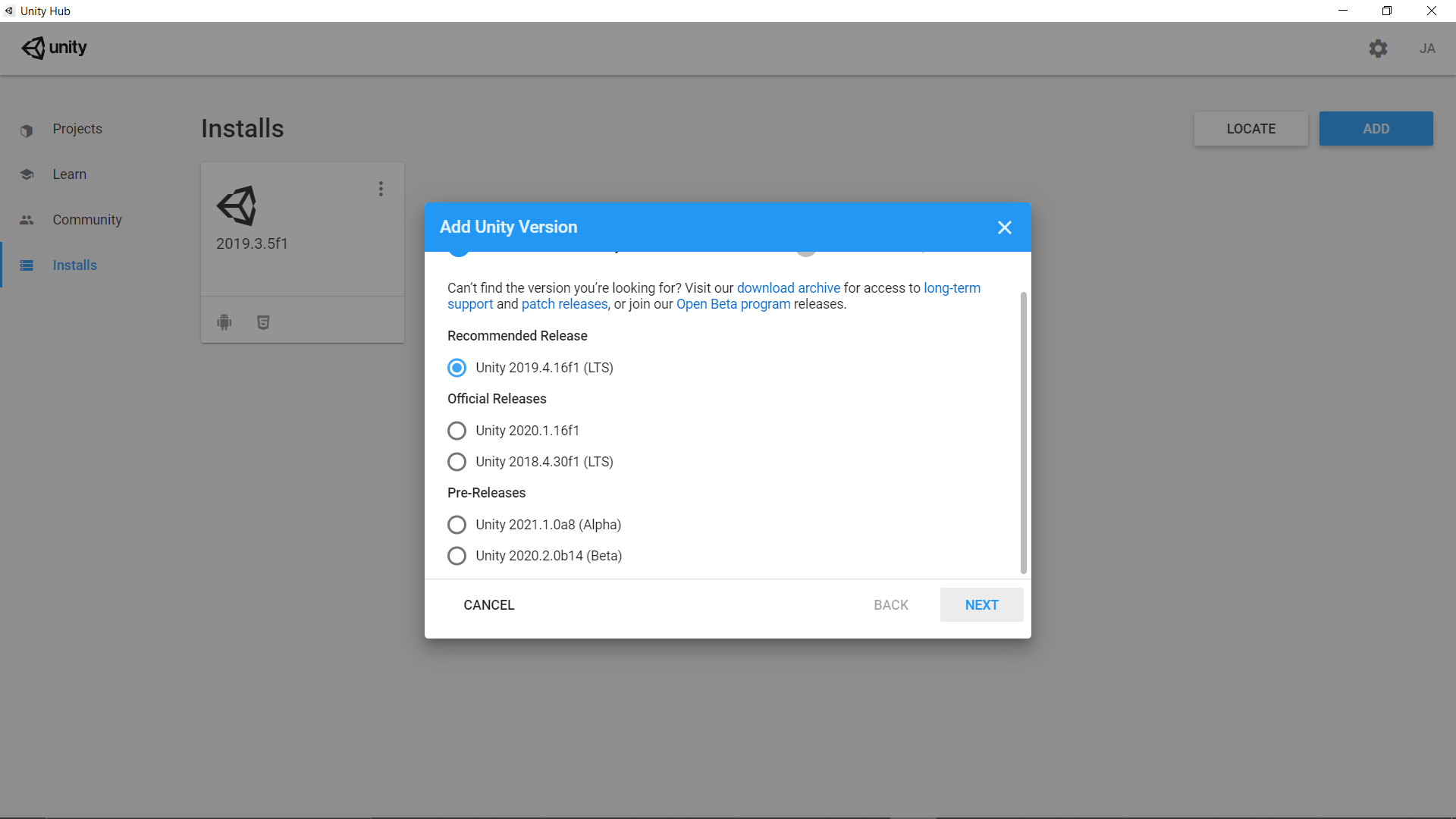
Task: Open the long-term support link
Action: (x=952, y=288)
